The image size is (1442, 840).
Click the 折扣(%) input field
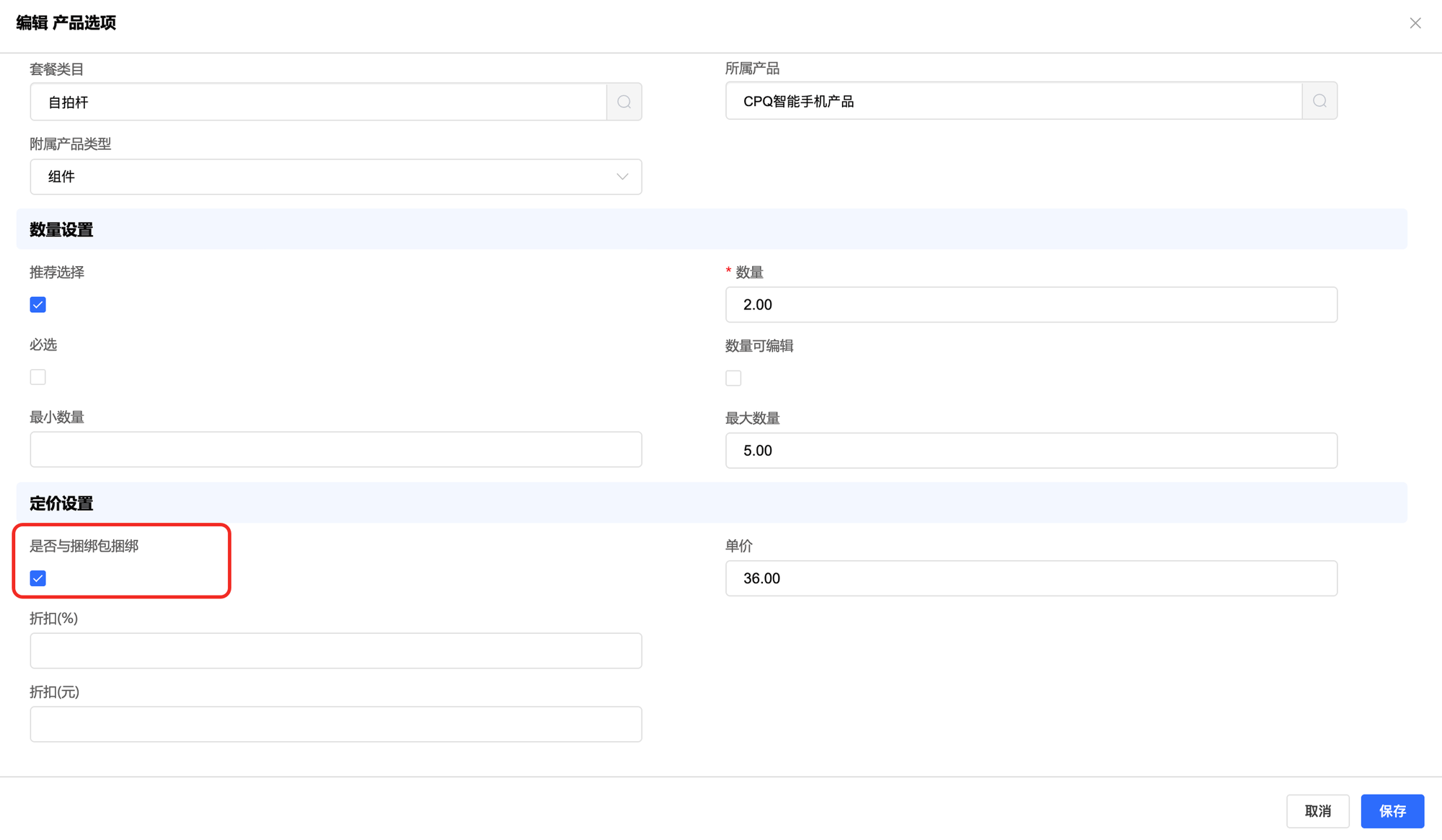[x=335, y=650]
